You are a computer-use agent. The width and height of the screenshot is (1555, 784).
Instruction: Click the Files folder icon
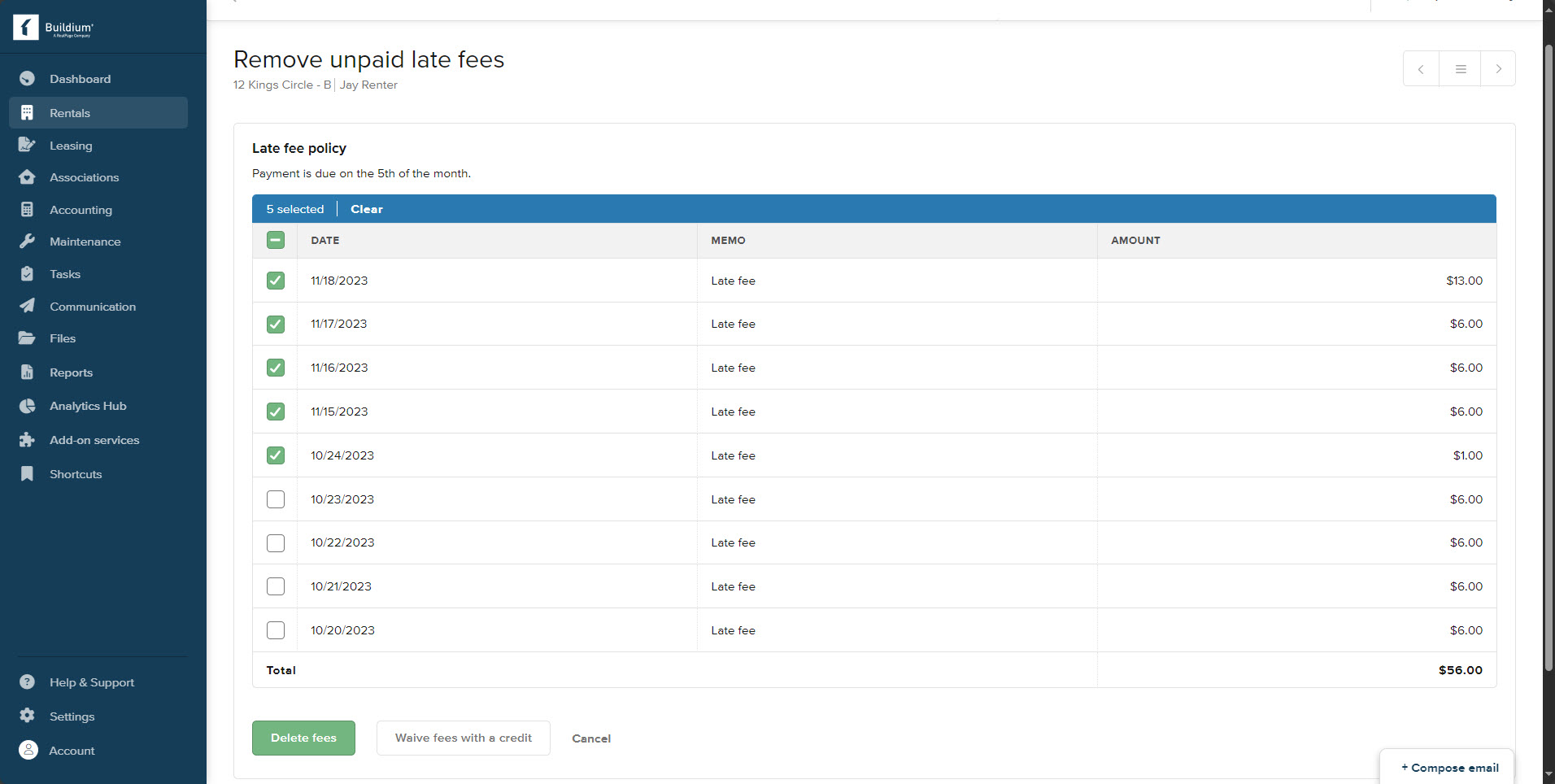(x=27, y=338)
